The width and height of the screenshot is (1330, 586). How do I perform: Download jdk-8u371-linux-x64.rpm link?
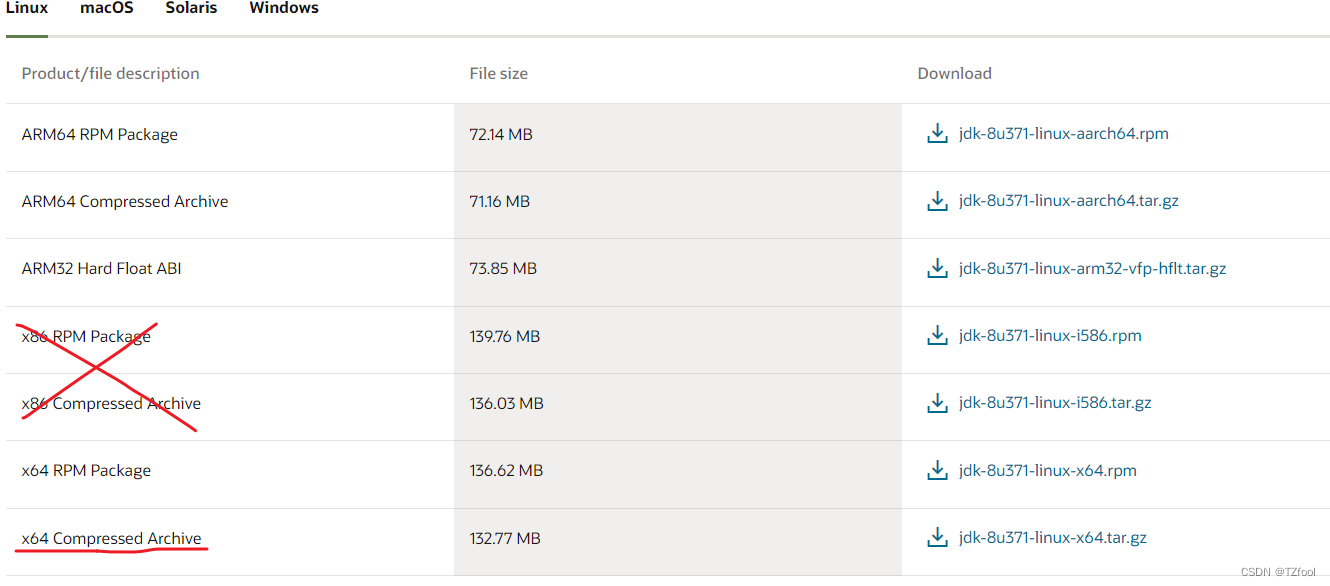tap(1048, 470)
